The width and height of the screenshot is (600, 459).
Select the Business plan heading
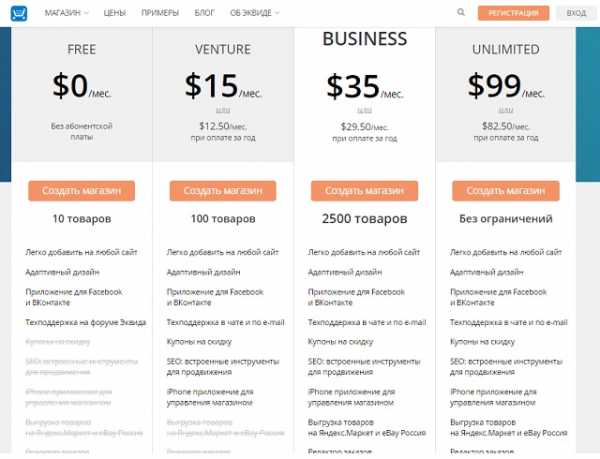pyautogui.click(x=364, y=40)
